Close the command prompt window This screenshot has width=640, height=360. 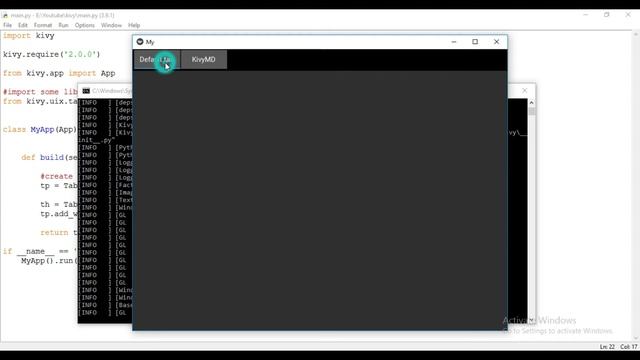click(x=525, y=91)
